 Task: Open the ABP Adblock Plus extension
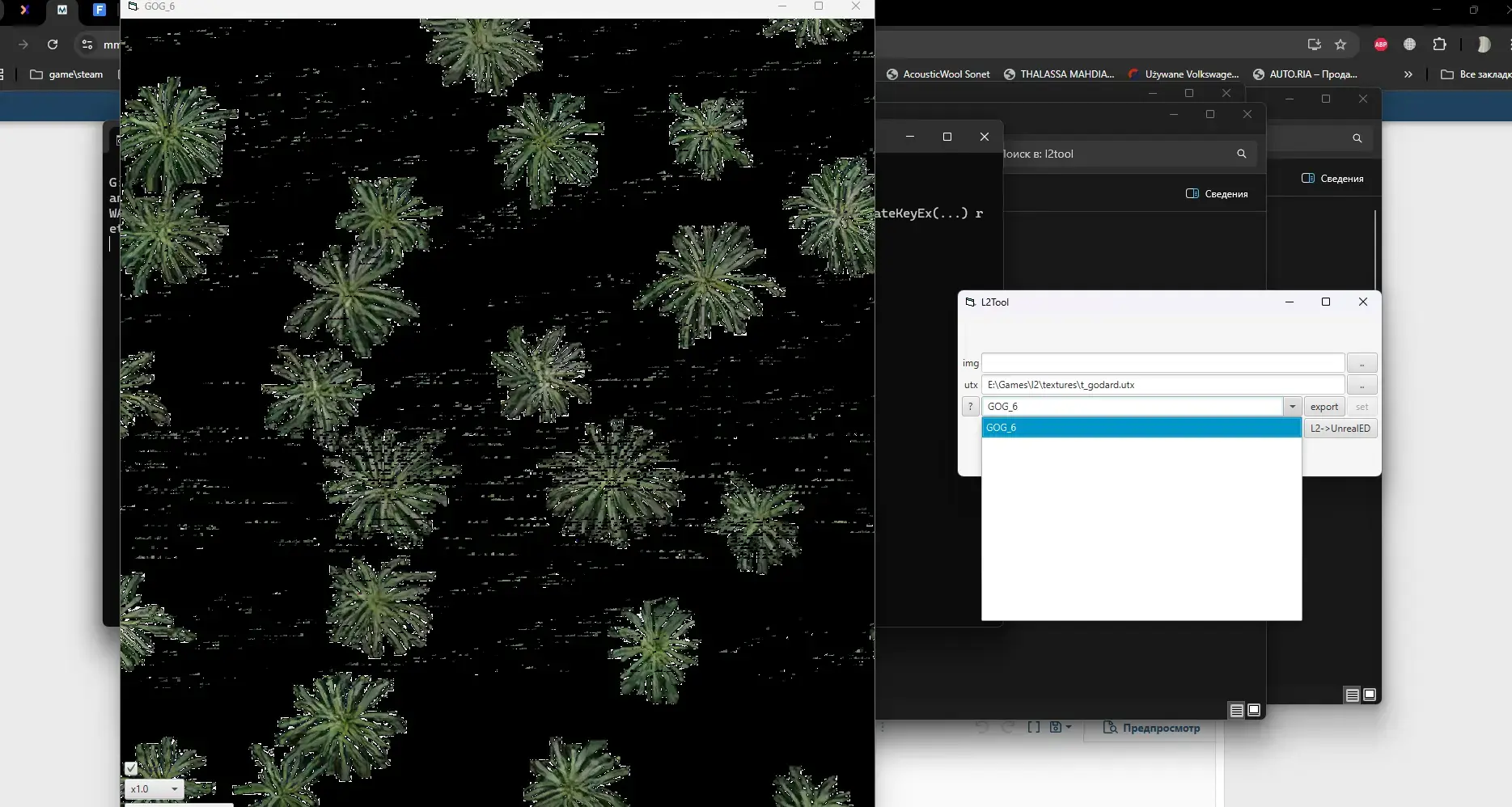(1381, 44)
